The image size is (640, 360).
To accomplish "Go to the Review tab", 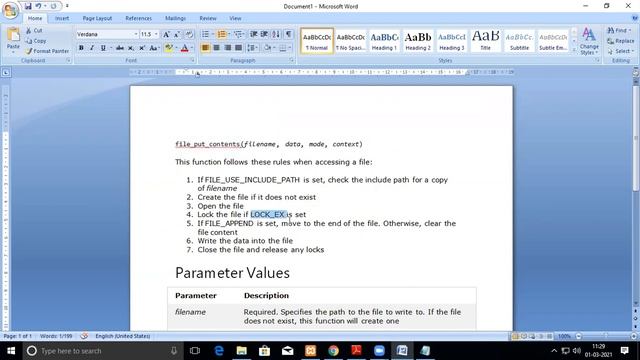I will tap(208, 18).
